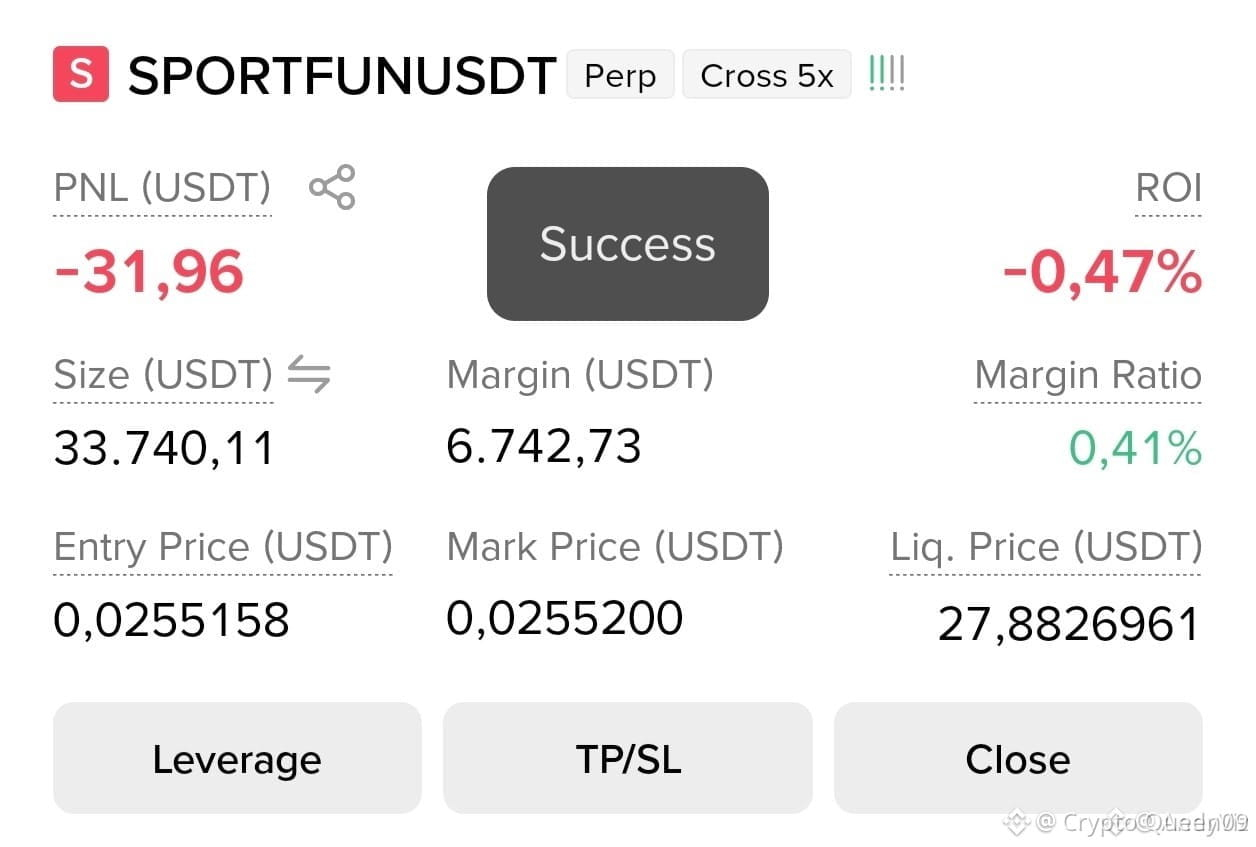Click the PNL (USDT) label
1256x847 pixels.
tap(162, 188)
